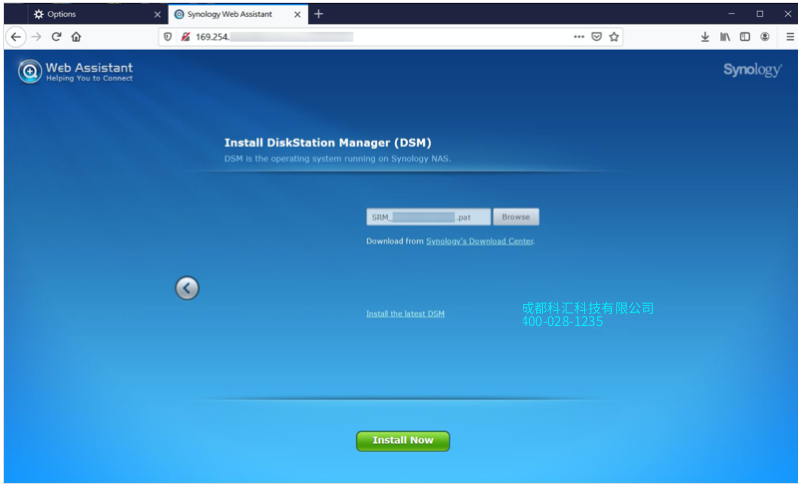
Task: Click the SRM .pat file path field
Action: (429, 217)
